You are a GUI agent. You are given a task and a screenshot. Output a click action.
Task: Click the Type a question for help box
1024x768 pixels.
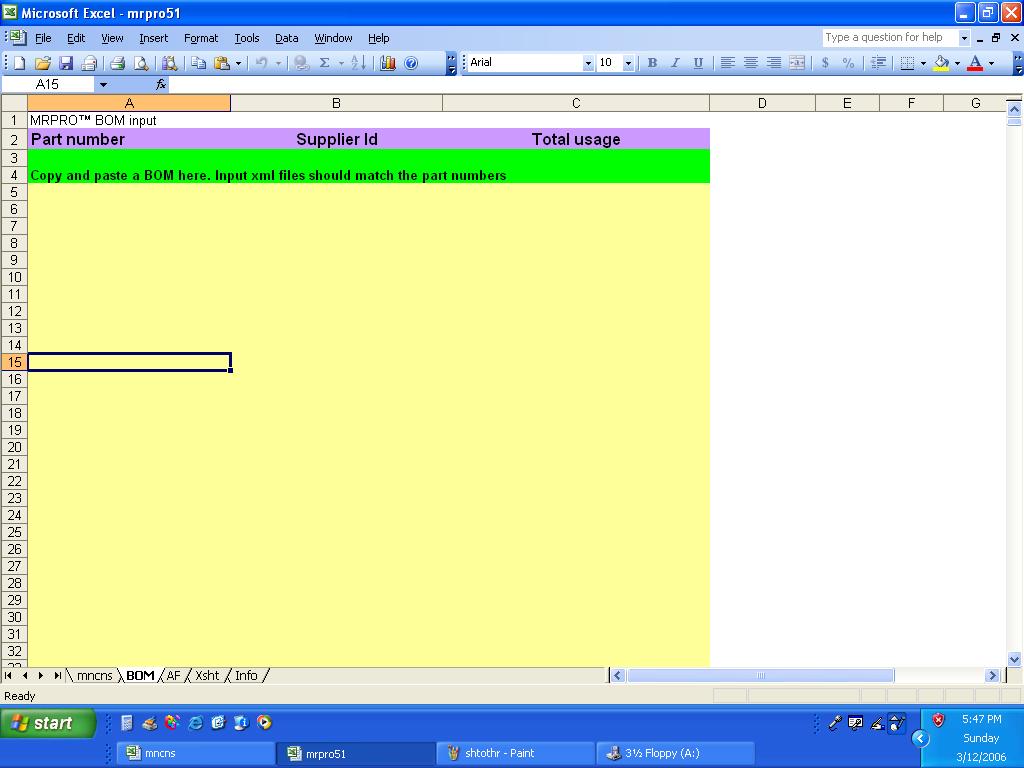tap(889, 37)
